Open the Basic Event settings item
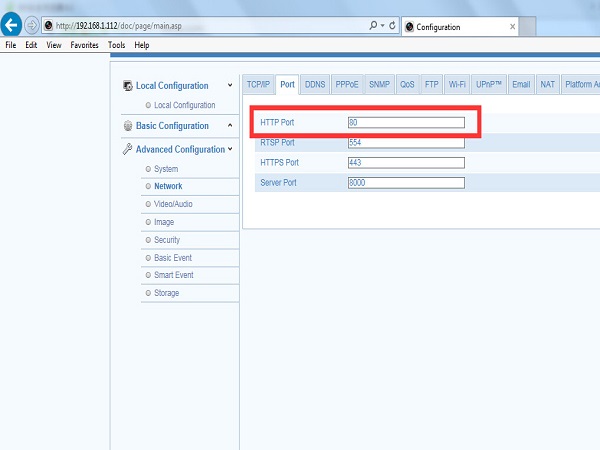 coord(173,258)
